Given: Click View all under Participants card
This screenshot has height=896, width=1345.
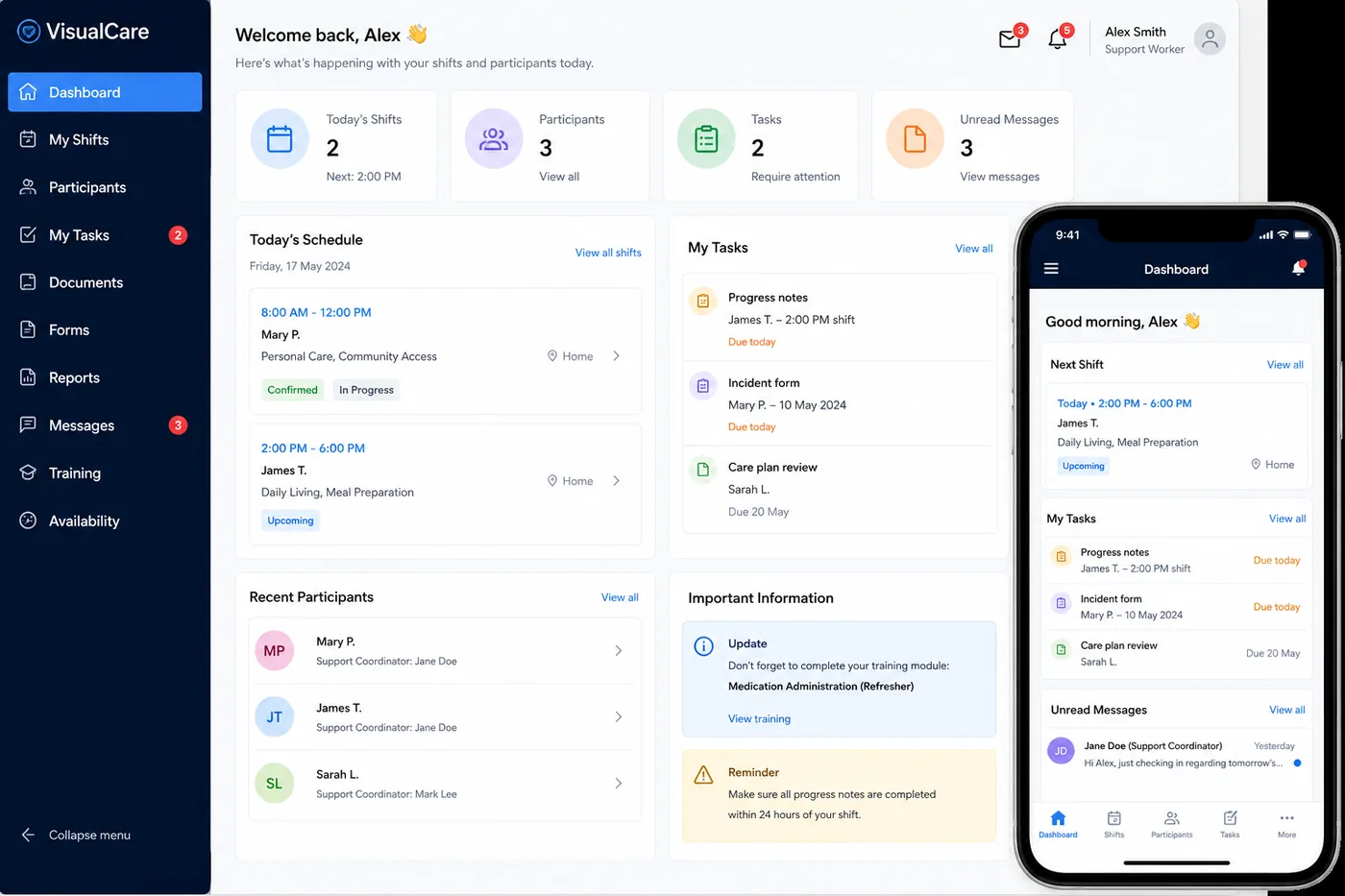Looking at the screenshot, I should 559,177.
